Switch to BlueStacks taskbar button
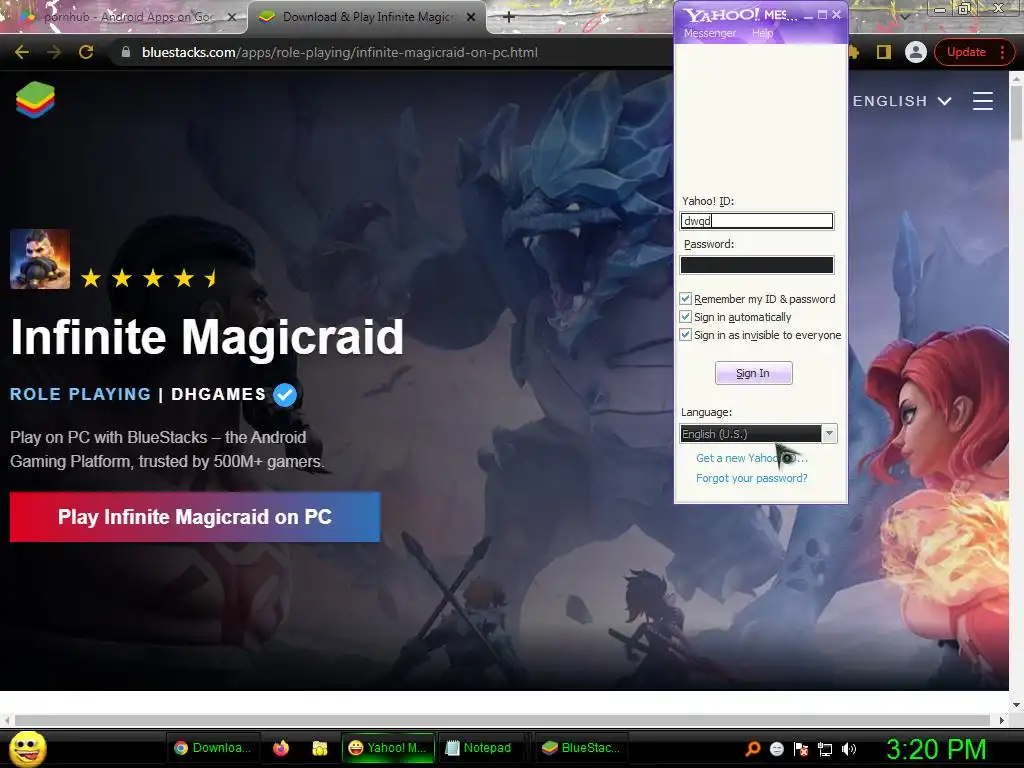Image resolution: width=1024 pixels, height=768 pixels. (x=581, y=748)
